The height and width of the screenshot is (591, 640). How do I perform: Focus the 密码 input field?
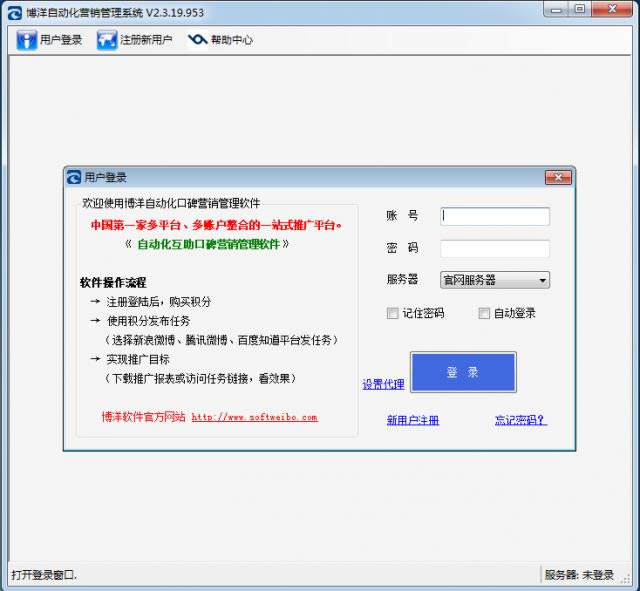click(495, 248)
